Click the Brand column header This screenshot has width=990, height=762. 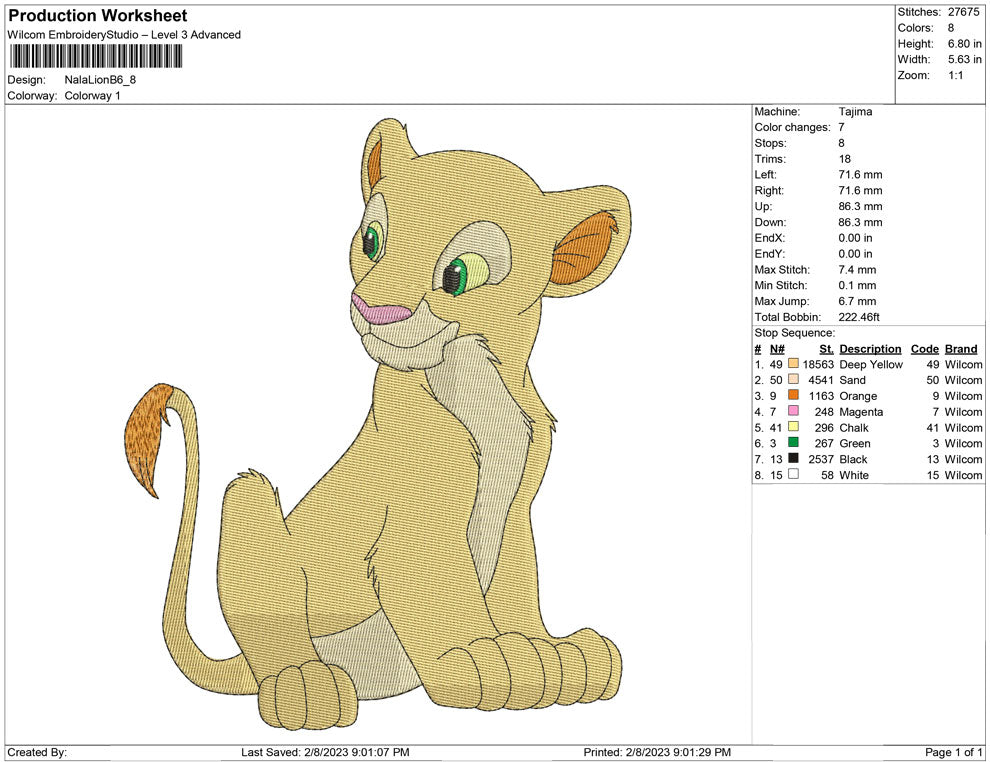961,348
